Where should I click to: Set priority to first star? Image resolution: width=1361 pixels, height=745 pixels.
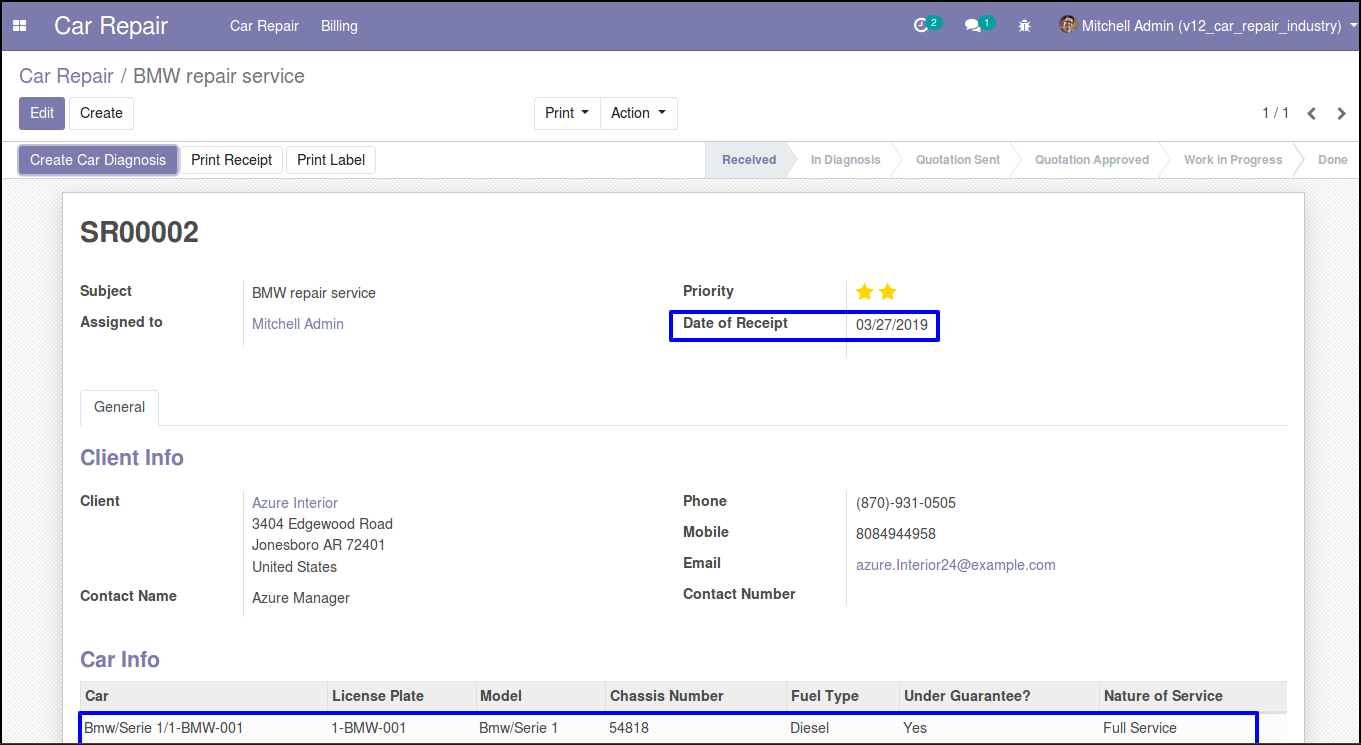pos(864,292)
